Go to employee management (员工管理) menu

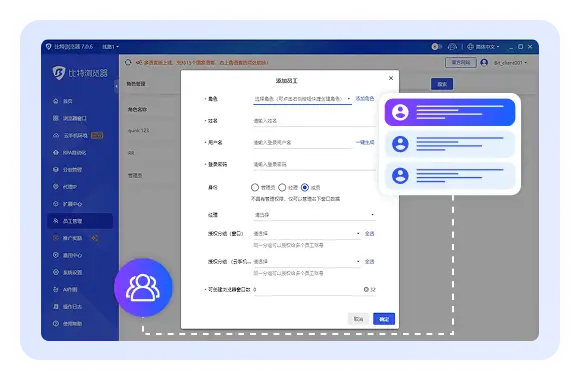point(80,221)
